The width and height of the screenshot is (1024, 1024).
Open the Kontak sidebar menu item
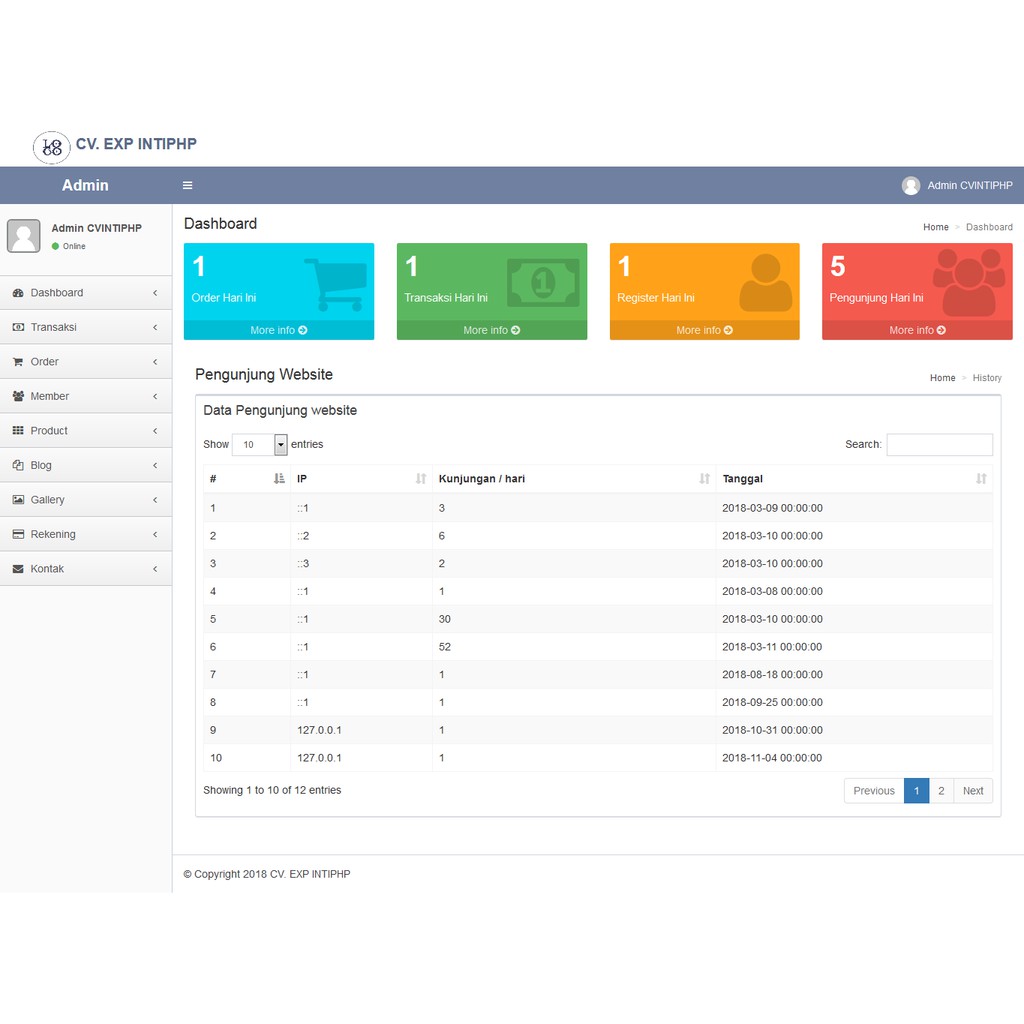(86, 569)
